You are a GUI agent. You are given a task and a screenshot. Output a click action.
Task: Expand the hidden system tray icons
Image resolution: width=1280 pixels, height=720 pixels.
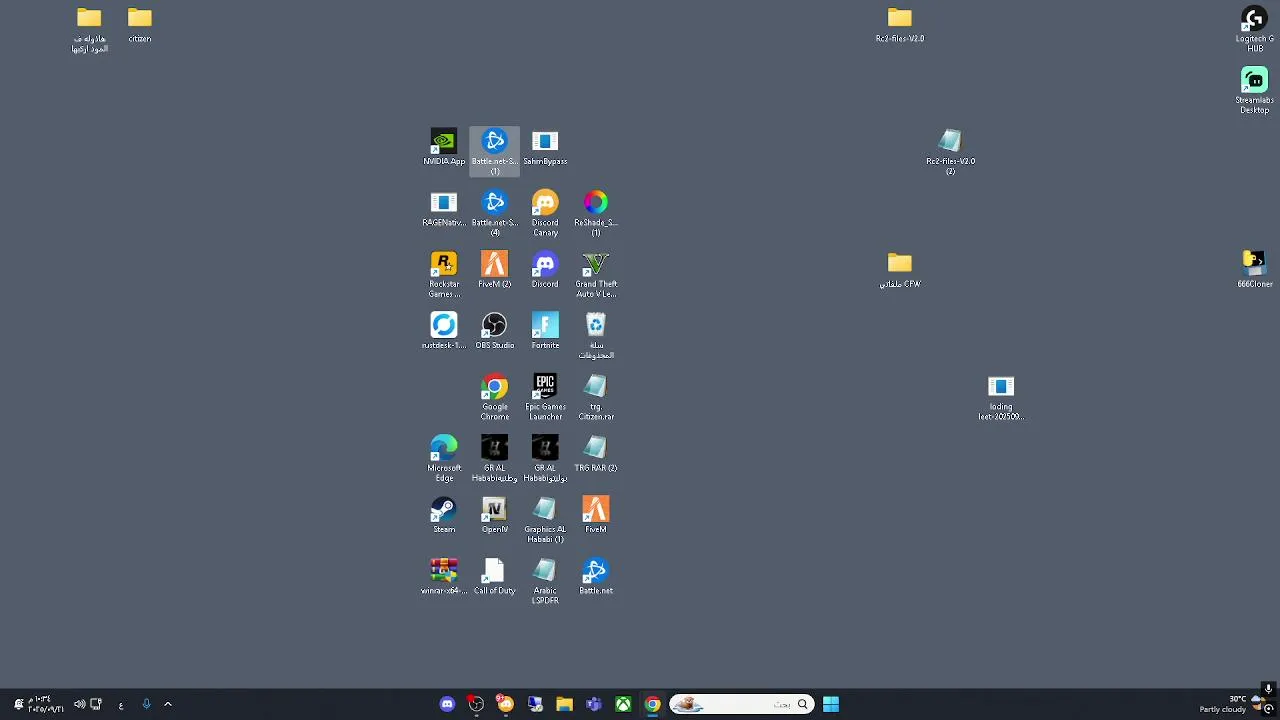(x=168, y=704)
